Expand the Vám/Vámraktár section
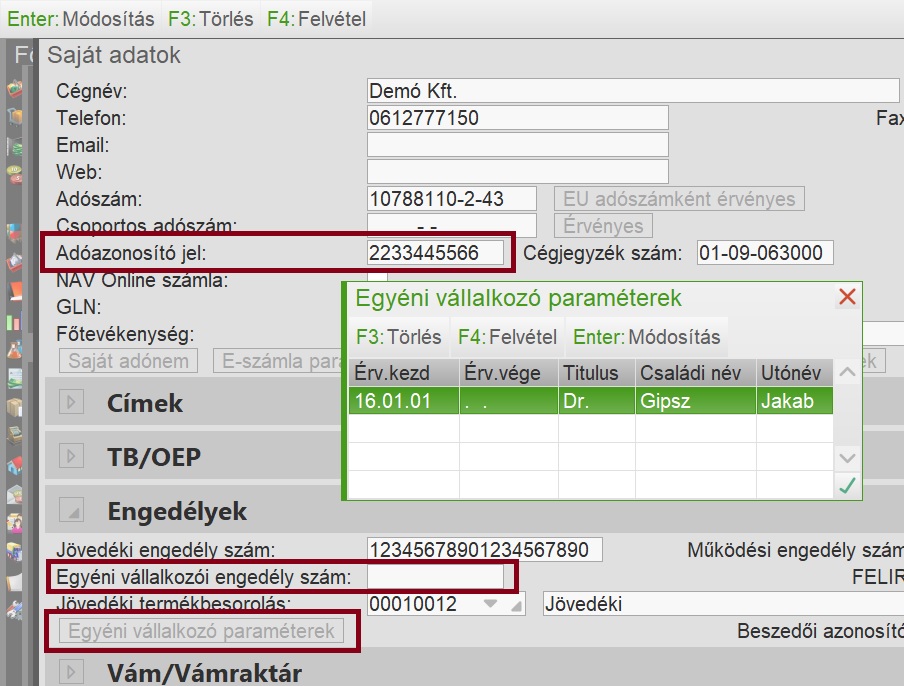The image size is (904, 686). (71, 672)
